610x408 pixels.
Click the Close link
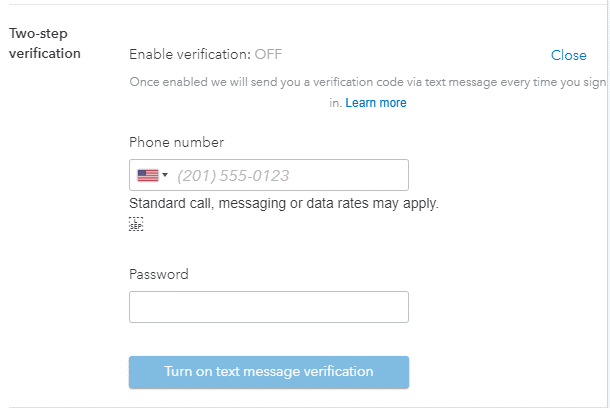coord(568,55)
